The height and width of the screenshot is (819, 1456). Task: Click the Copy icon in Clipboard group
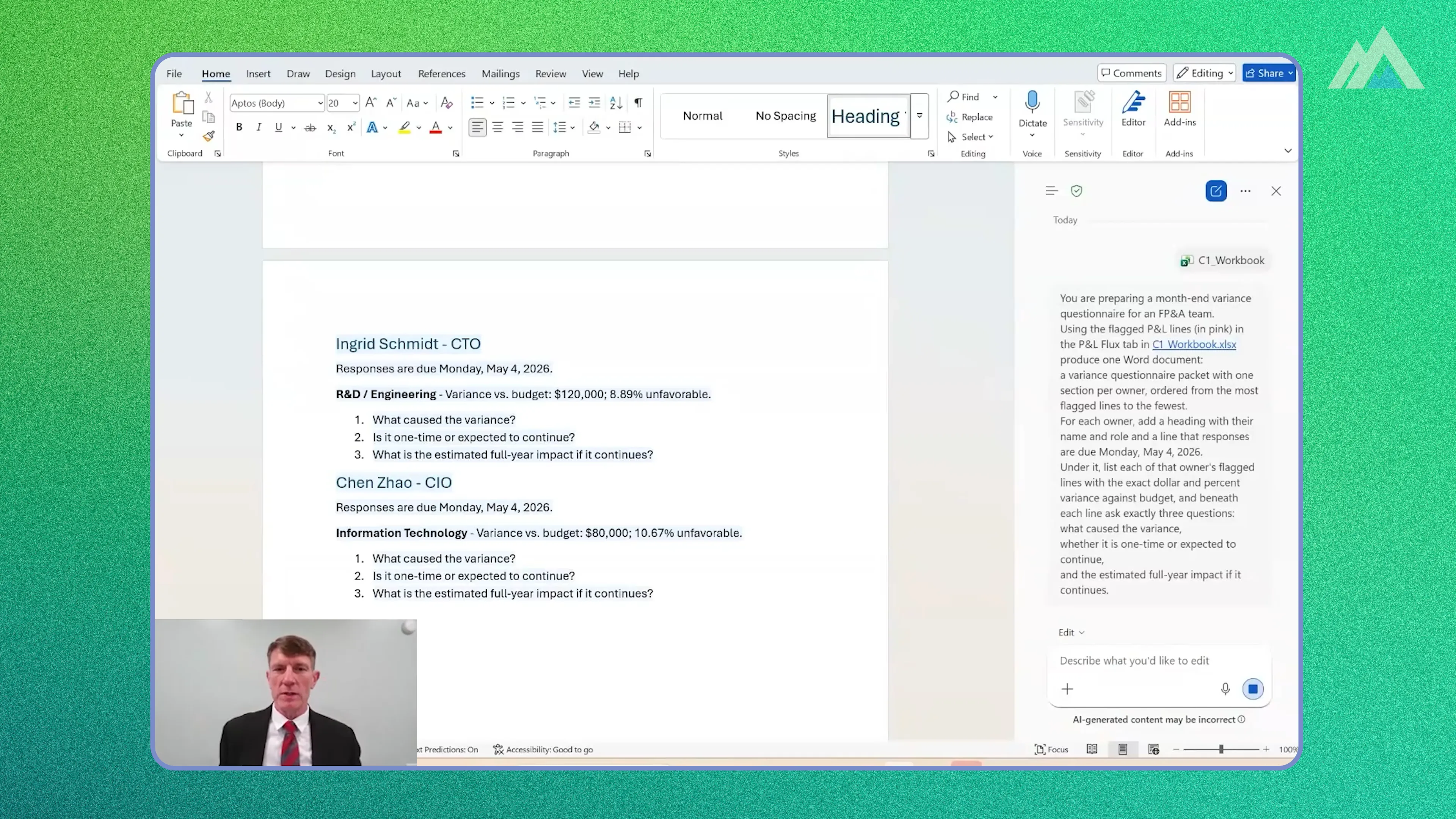[x=209, y=117]
